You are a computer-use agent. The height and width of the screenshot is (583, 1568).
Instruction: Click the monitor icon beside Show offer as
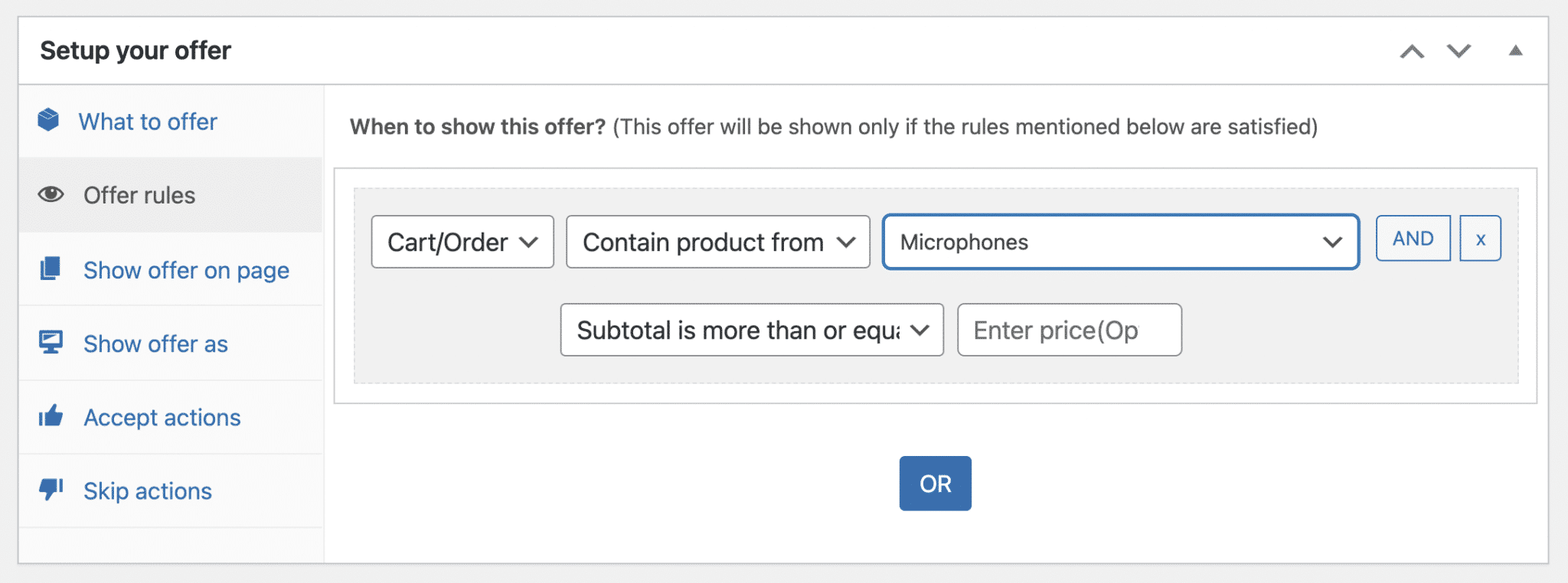pyautogui.click(x=48, y=342)
